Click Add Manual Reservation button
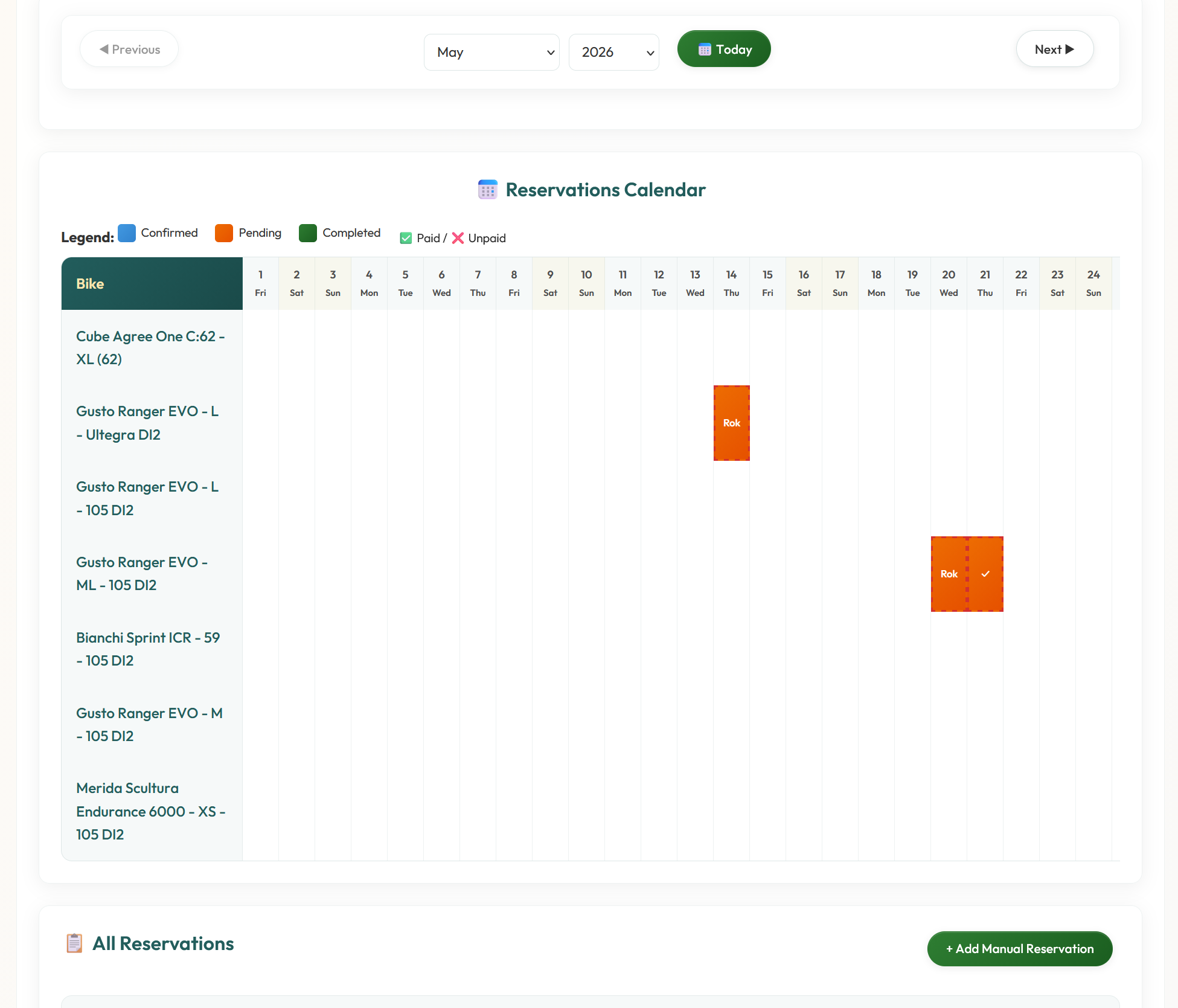The height and width of the screenshot is (1008, 1178). tap(1020, 949)
